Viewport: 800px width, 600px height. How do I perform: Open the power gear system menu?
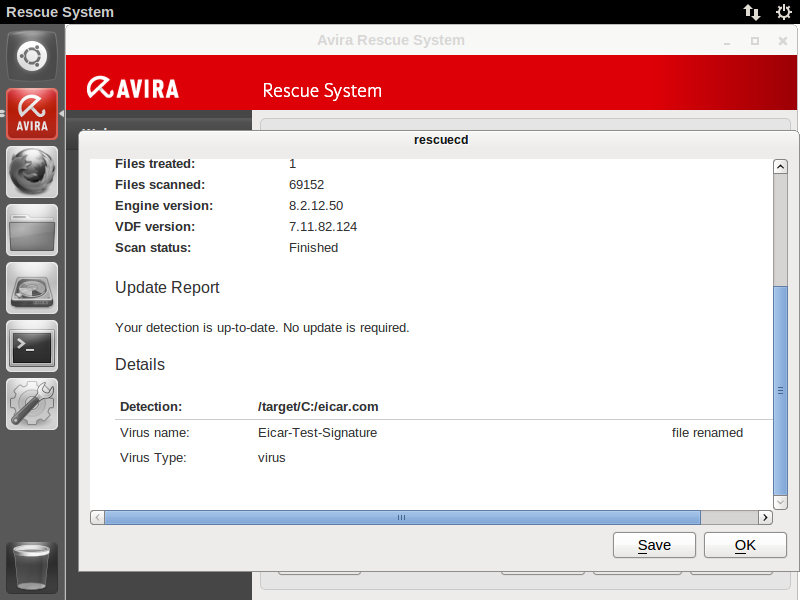783,12
